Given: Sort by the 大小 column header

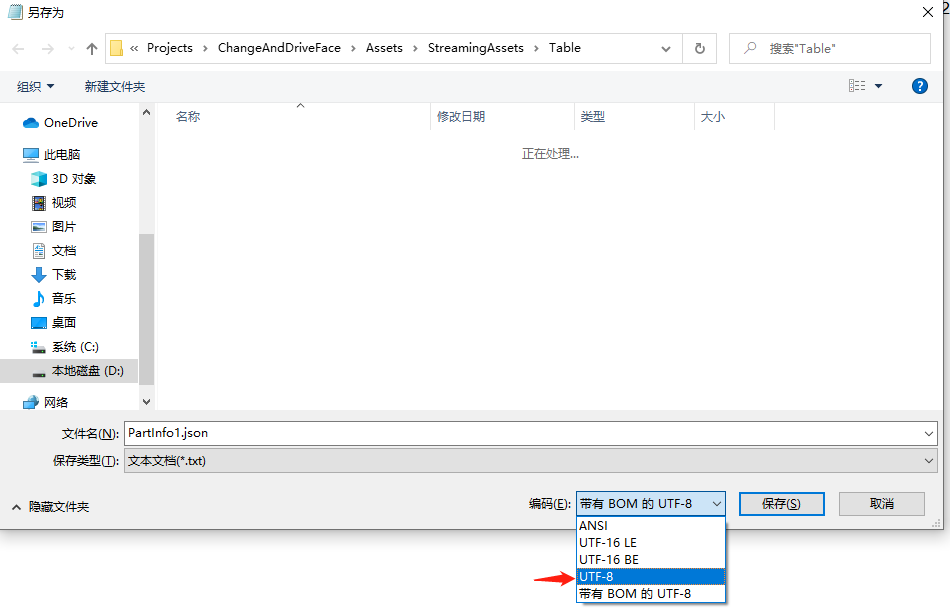Looking at the screenshot, I should (734, 117).
